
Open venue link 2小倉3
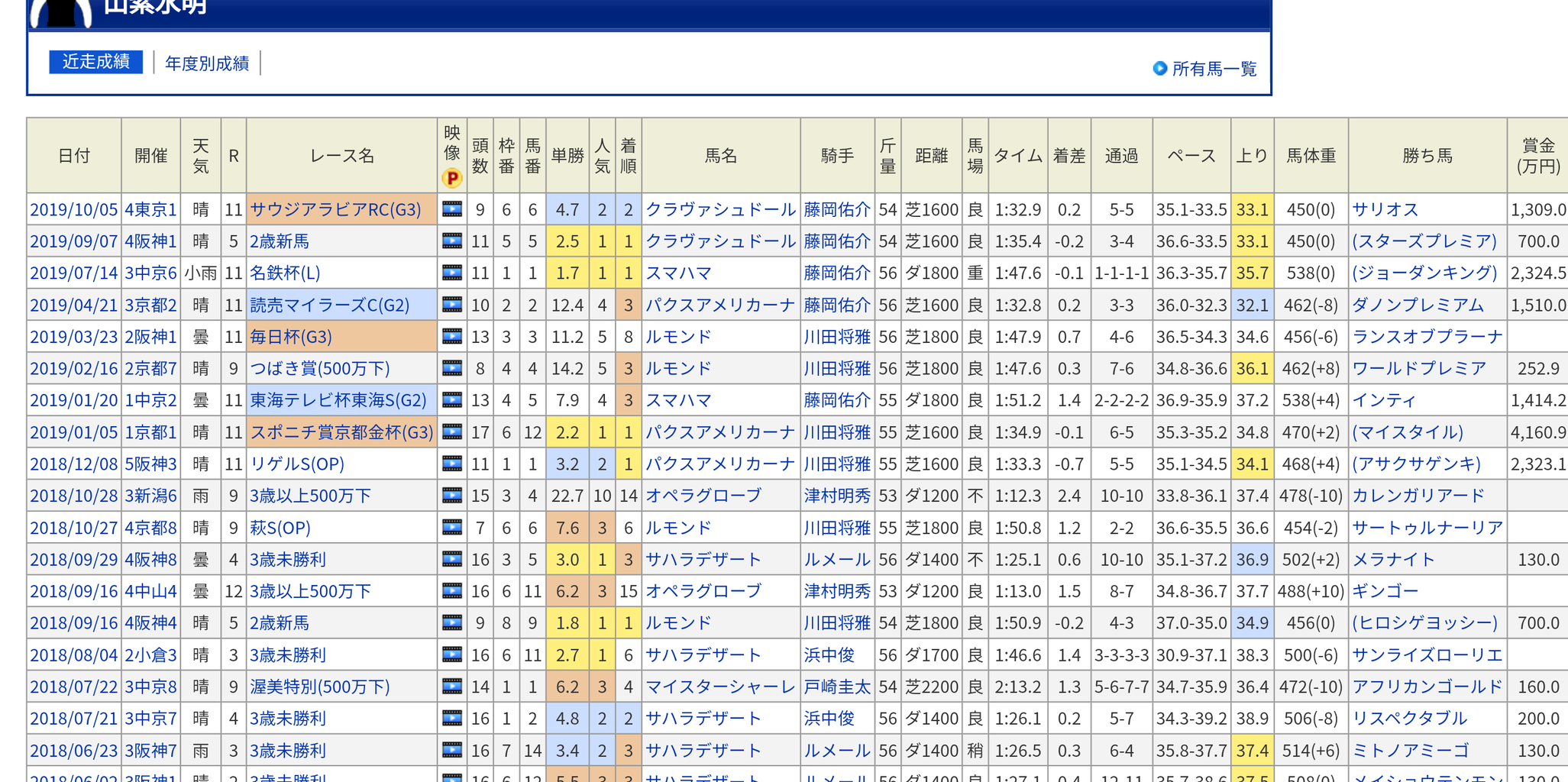pos(150,654)
